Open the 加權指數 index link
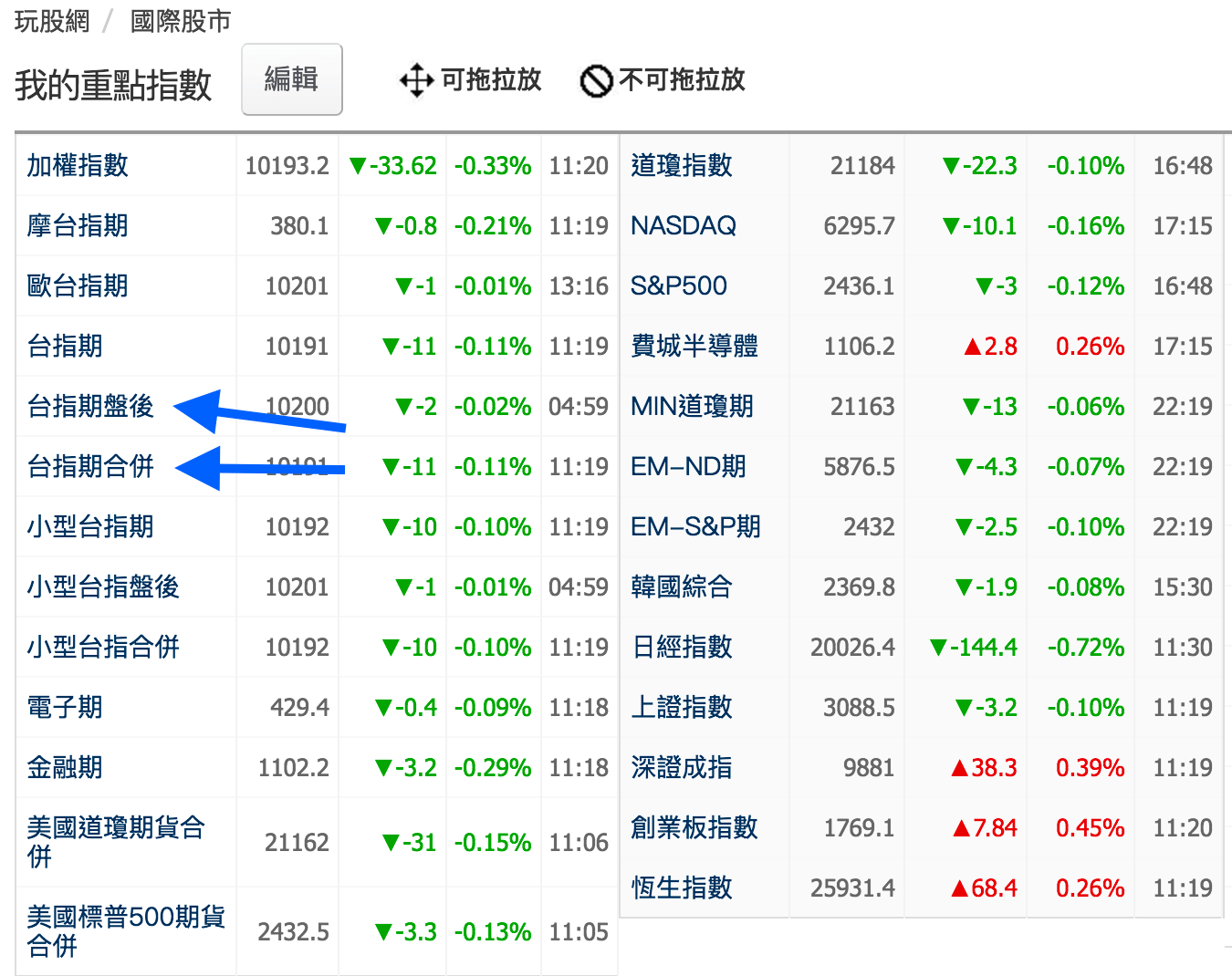The image size is (1232, 976). 78,166
